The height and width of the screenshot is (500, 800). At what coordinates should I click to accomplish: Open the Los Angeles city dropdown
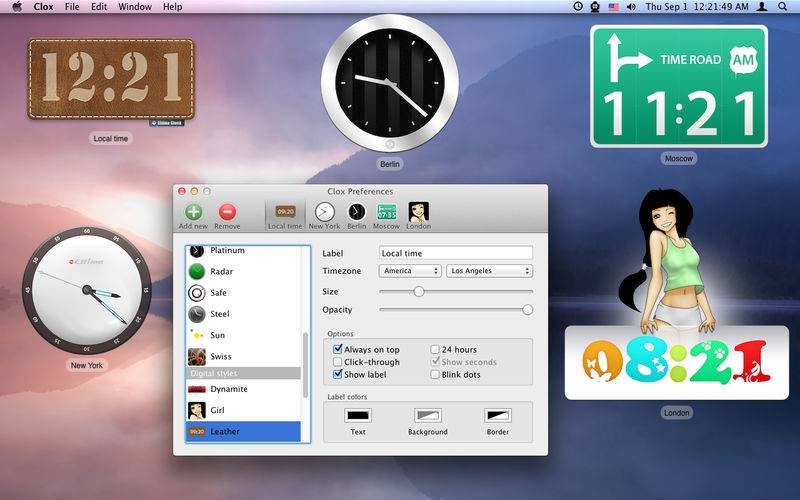[x=489, y=271]
